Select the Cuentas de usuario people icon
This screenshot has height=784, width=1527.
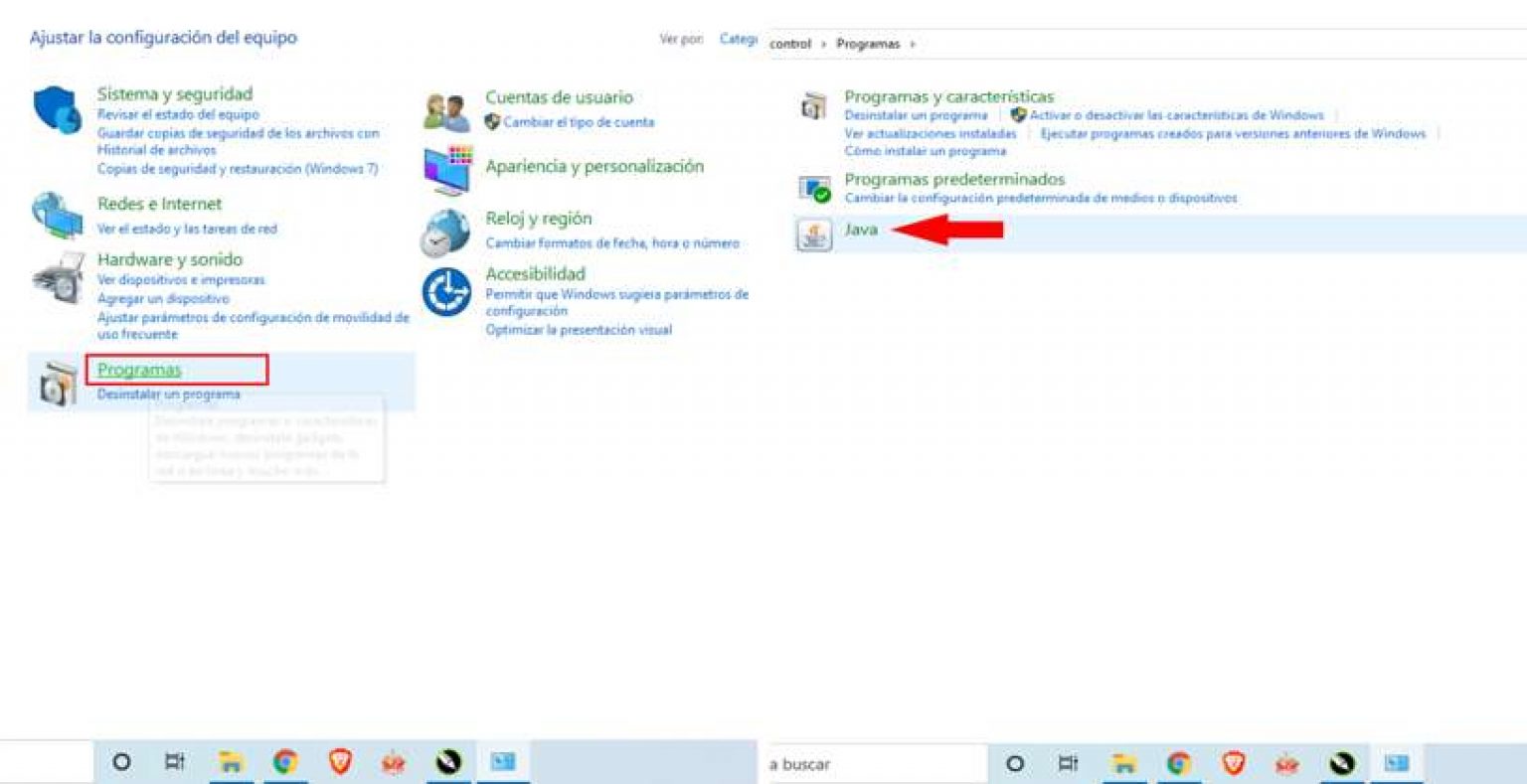click(x=446, y=112)
